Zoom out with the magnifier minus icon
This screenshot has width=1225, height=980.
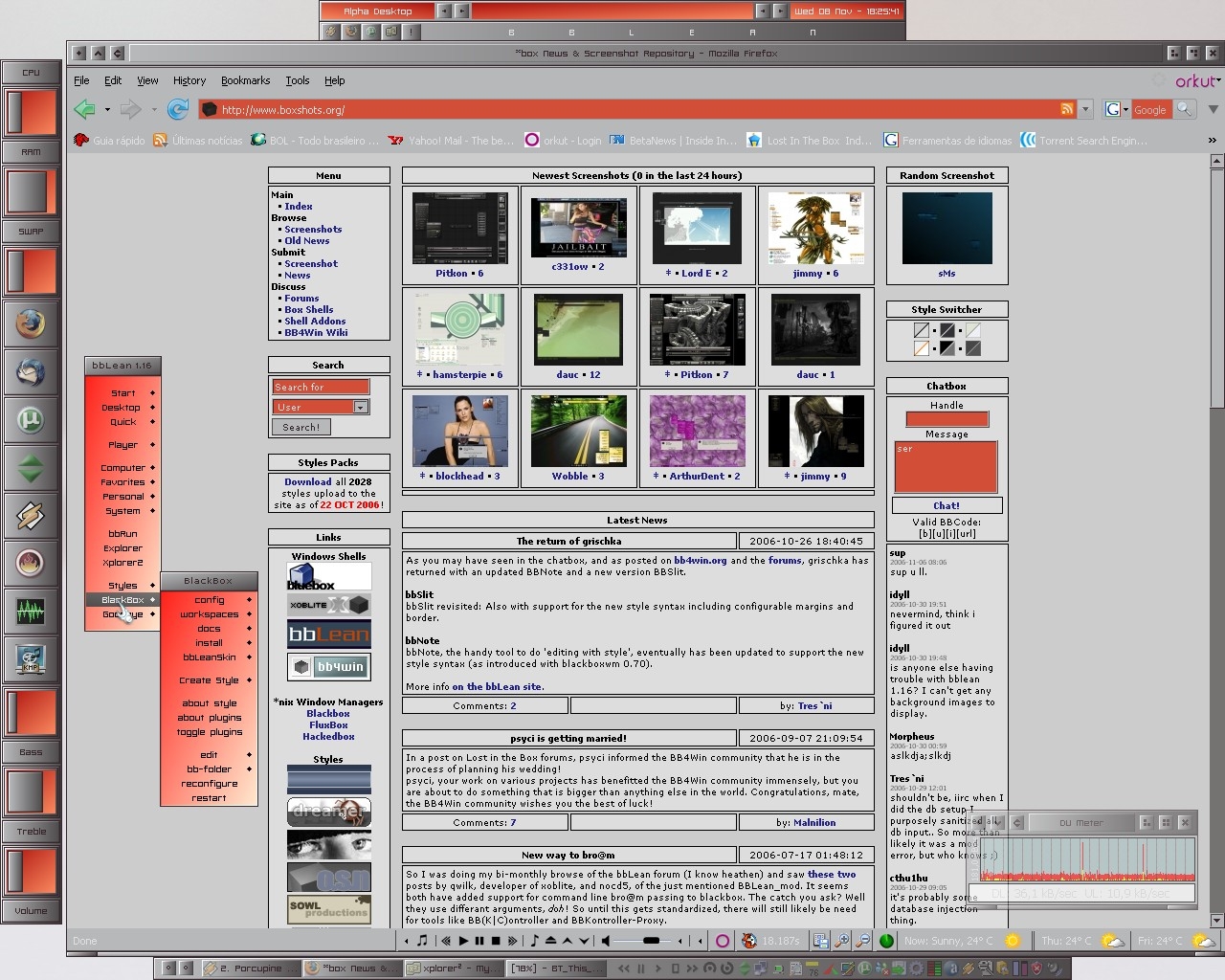862,941
